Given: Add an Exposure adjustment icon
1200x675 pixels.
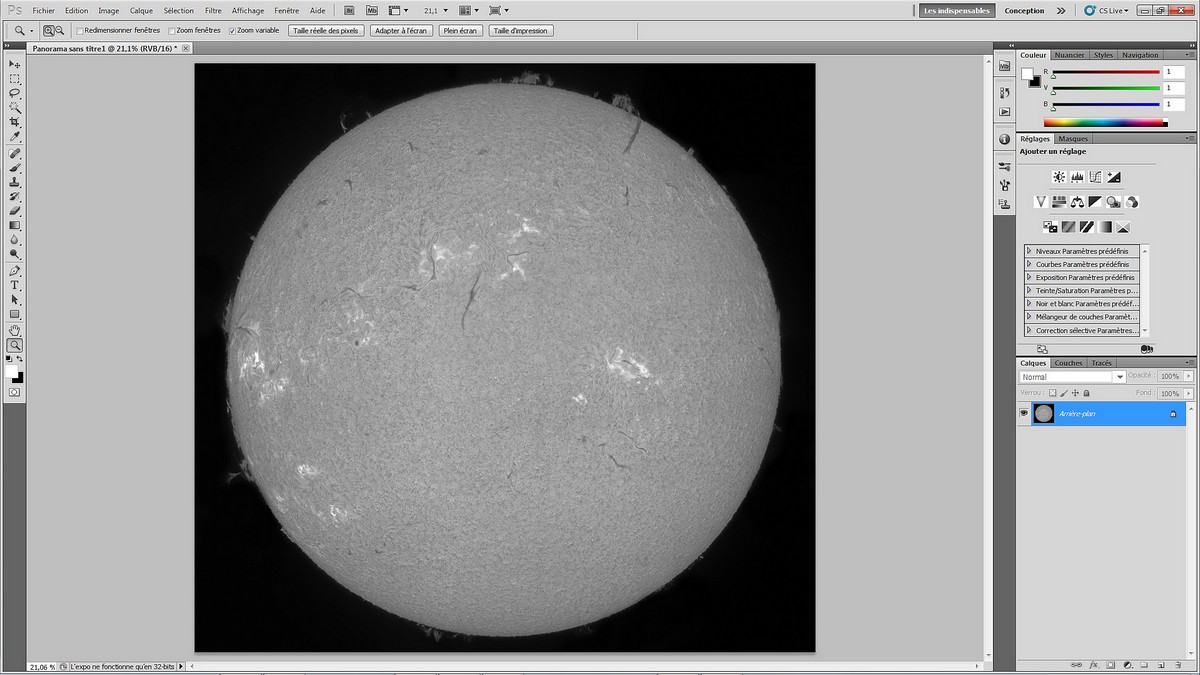Looking at the screenshot, I should tap(1113, 177).
